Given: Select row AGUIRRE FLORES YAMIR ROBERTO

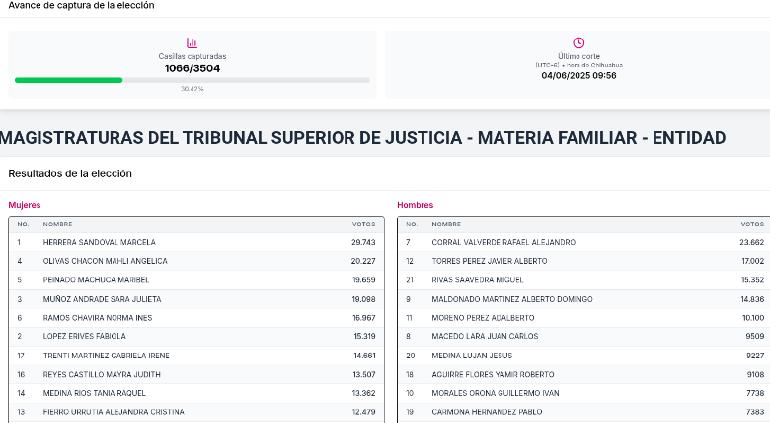Looking at the screenshot, I should click(584, 374).
